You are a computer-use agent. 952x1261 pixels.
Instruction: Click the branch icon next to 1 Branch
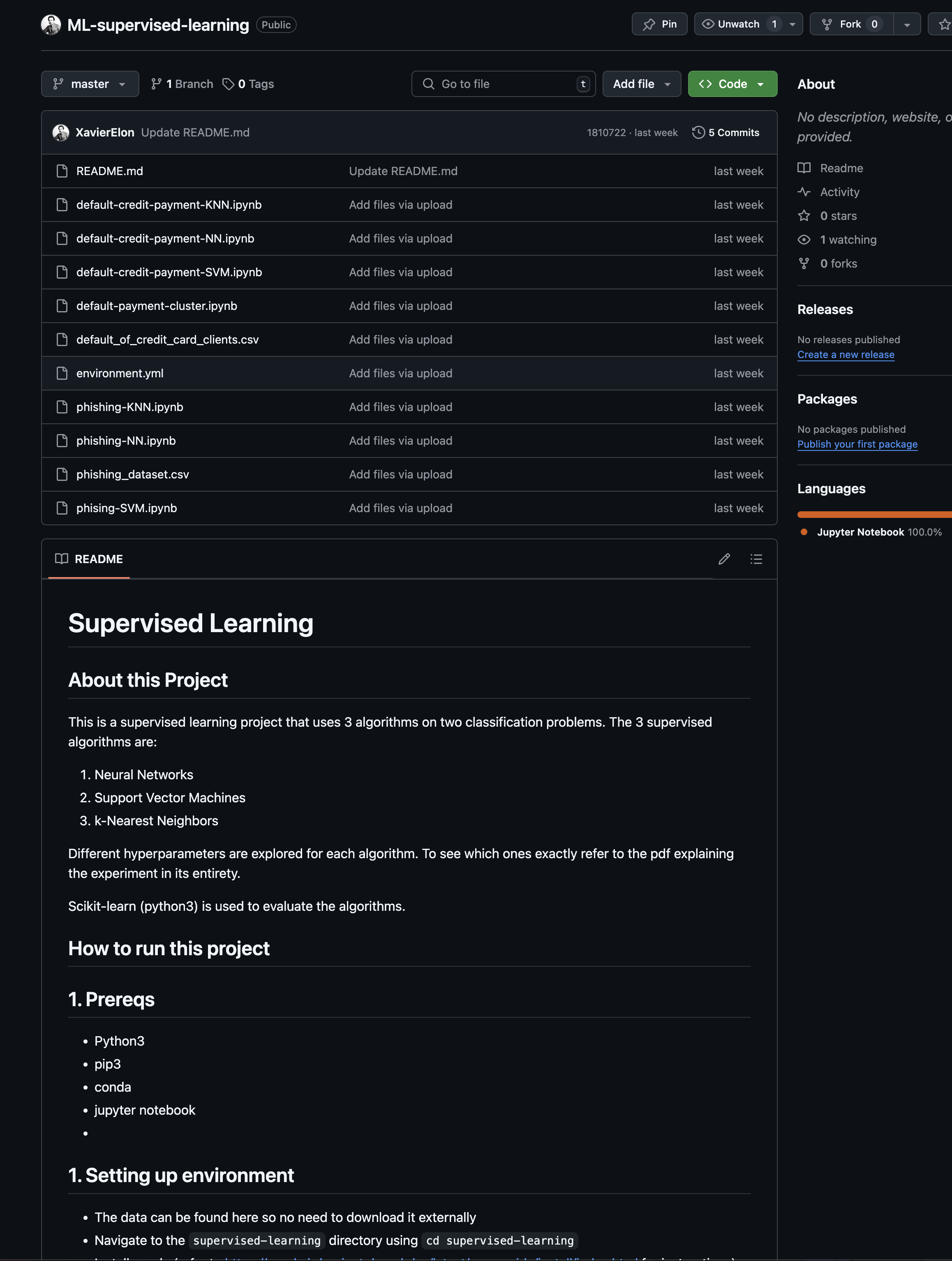[156, 84]
